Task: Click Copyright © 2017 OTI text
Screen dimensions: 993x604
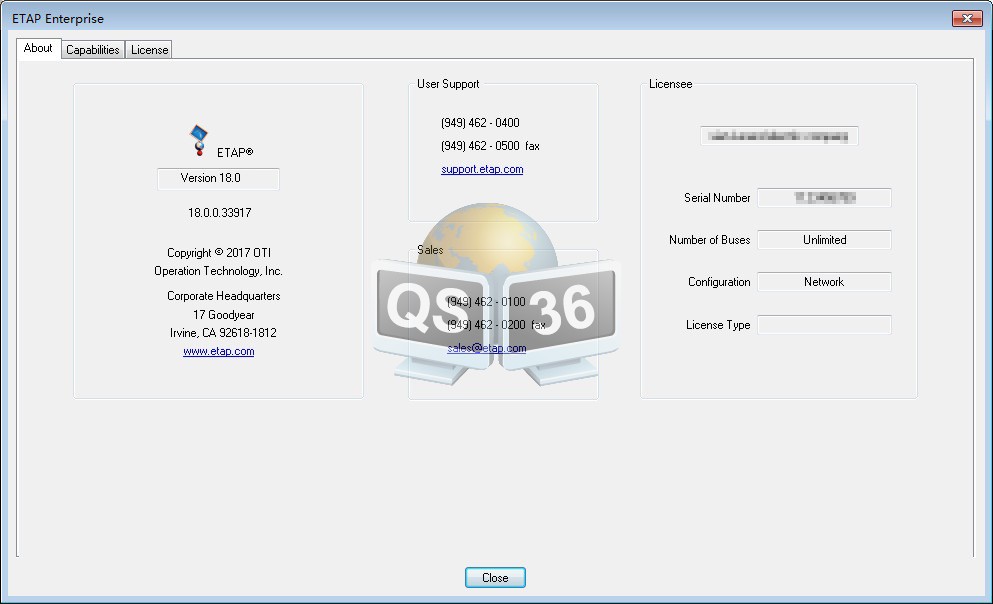Action: (218, 253)
